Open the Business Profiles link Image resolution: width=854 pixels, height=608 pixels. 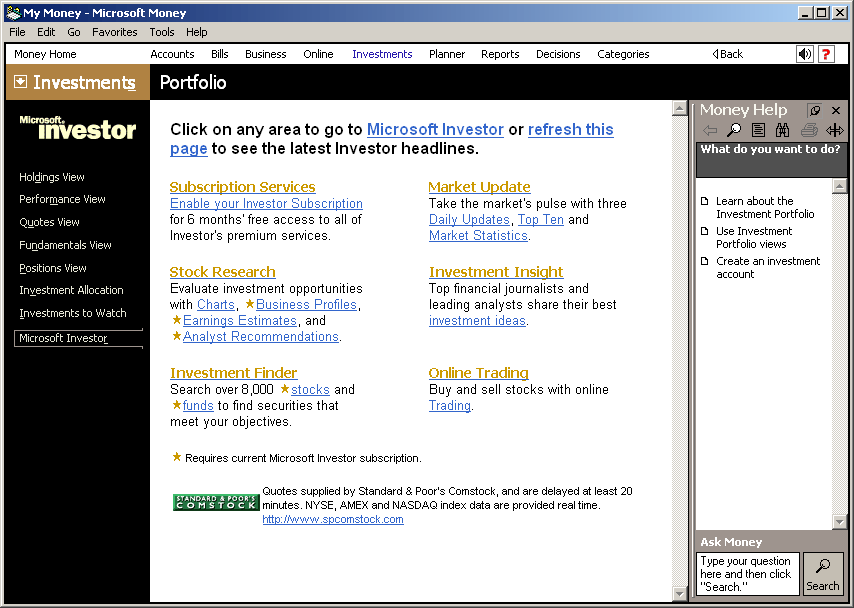pyautogui.click(x=306, y=305)
